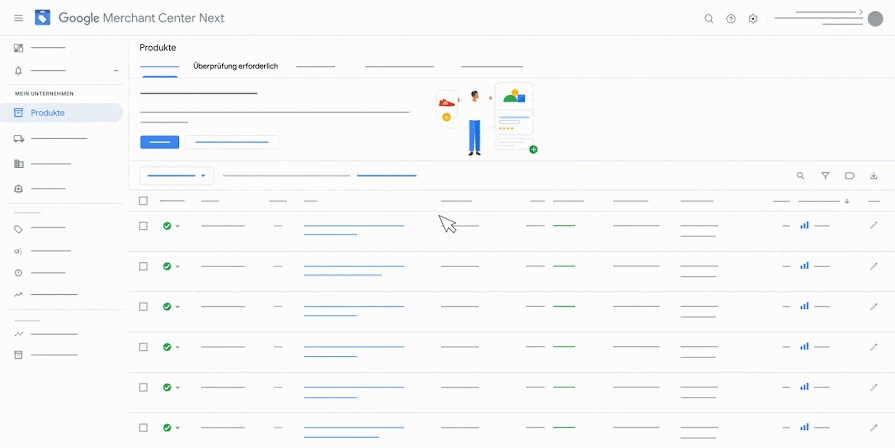
Task: Select Produkte in the sidebar
Action: coord(62,113)
